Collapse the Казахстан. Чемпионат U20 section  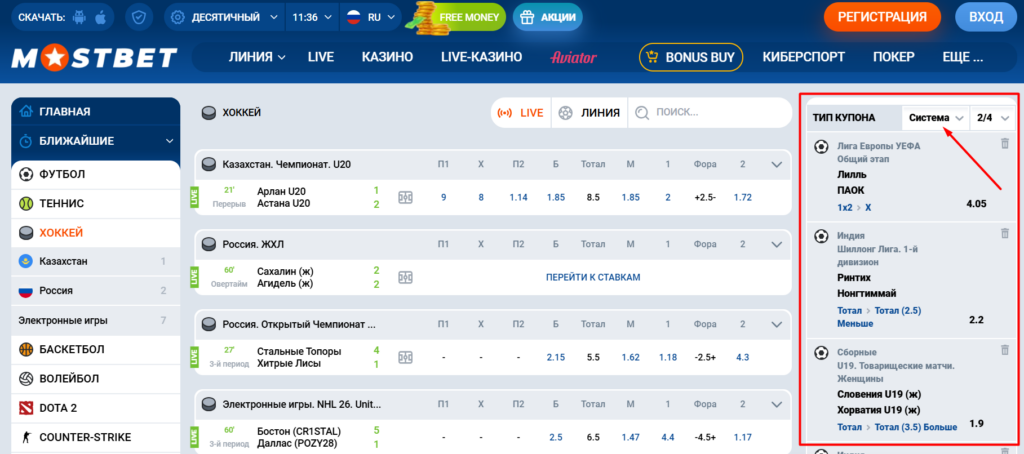click(x=777, y=164)
